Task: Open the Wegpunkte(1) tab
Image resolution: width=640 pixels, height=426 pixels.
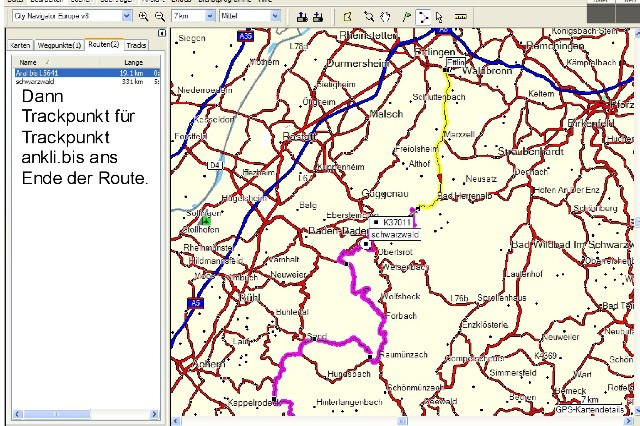Action: pyautogui.click(x=59, y=46)
